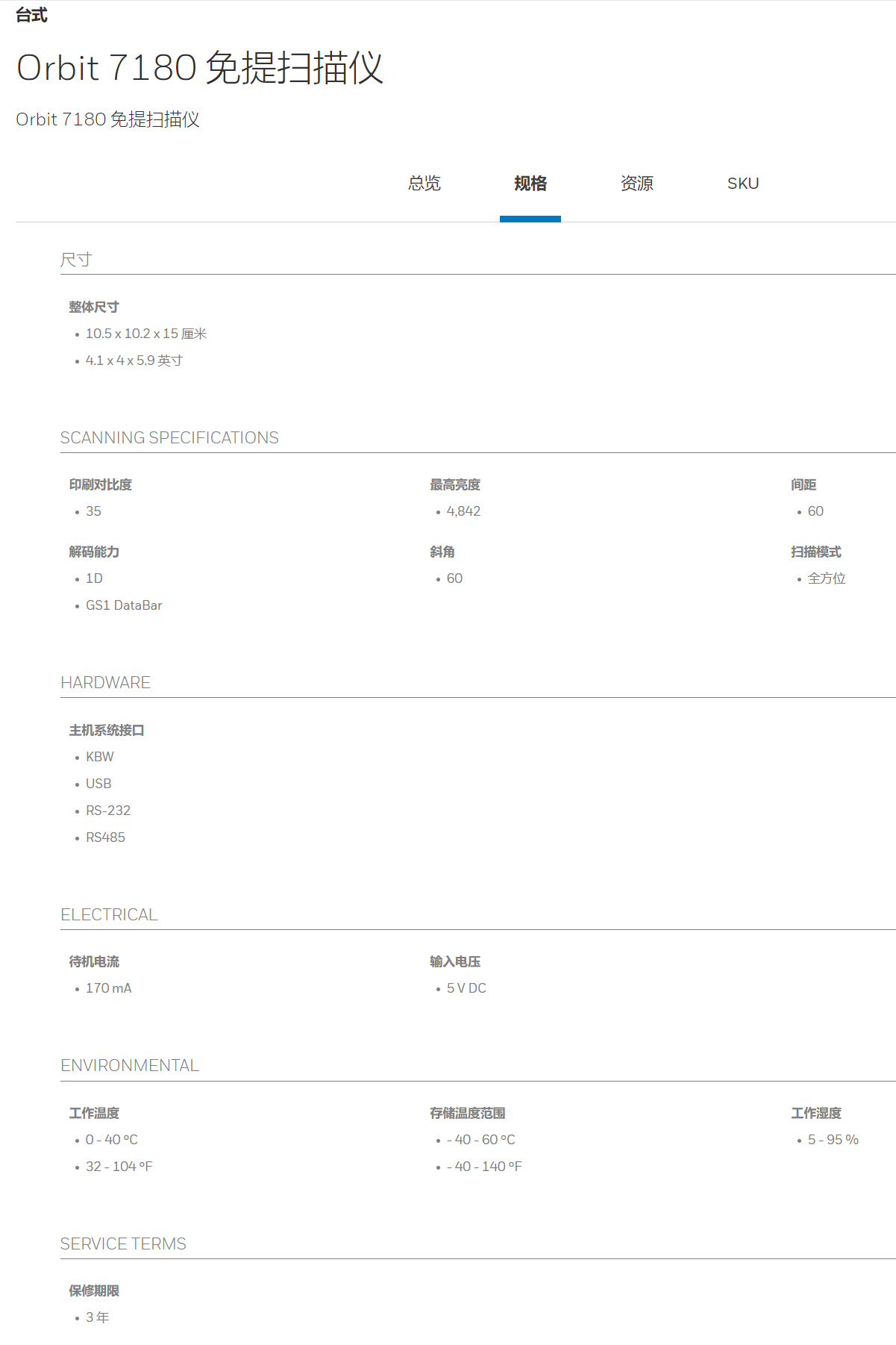Screen dimensions: 896x1345
Task: Click the SERVICE TERMS heading
Action: [123, 1244]
